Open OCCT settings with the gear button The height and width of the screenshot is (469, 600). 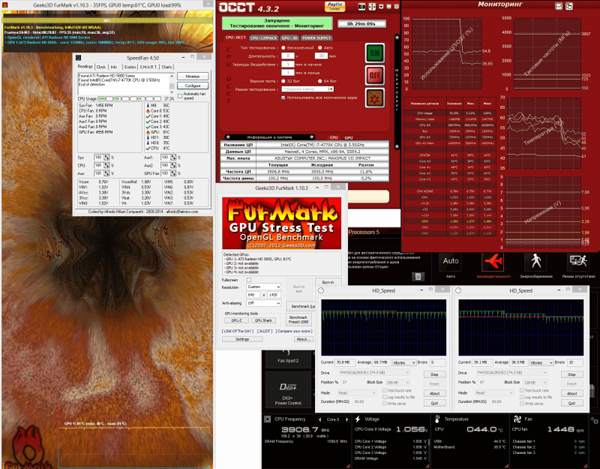pyautogui.click(x=375, y=98)
